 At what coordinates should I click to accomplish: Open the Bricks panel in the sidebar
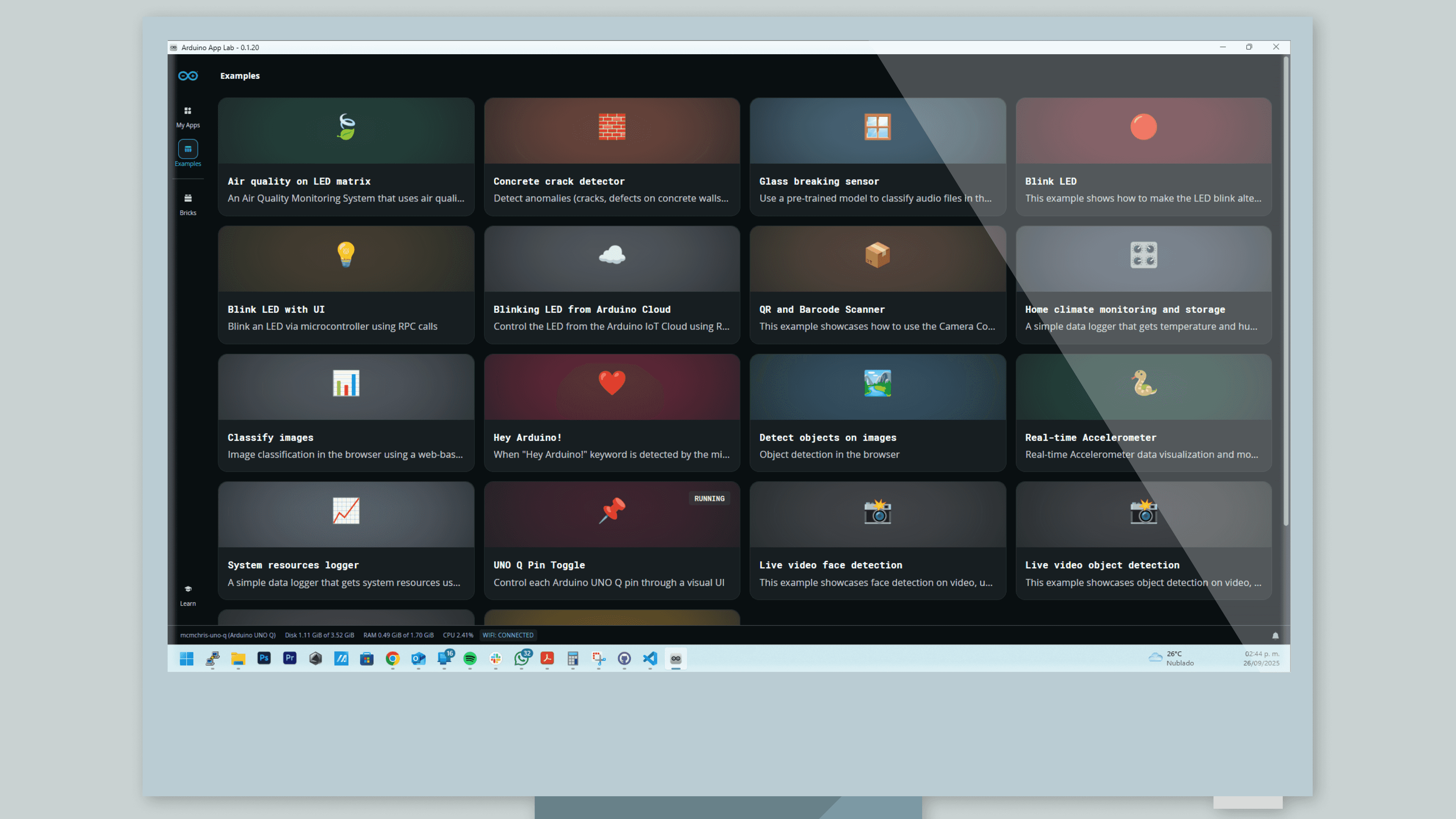pos(188,202)
